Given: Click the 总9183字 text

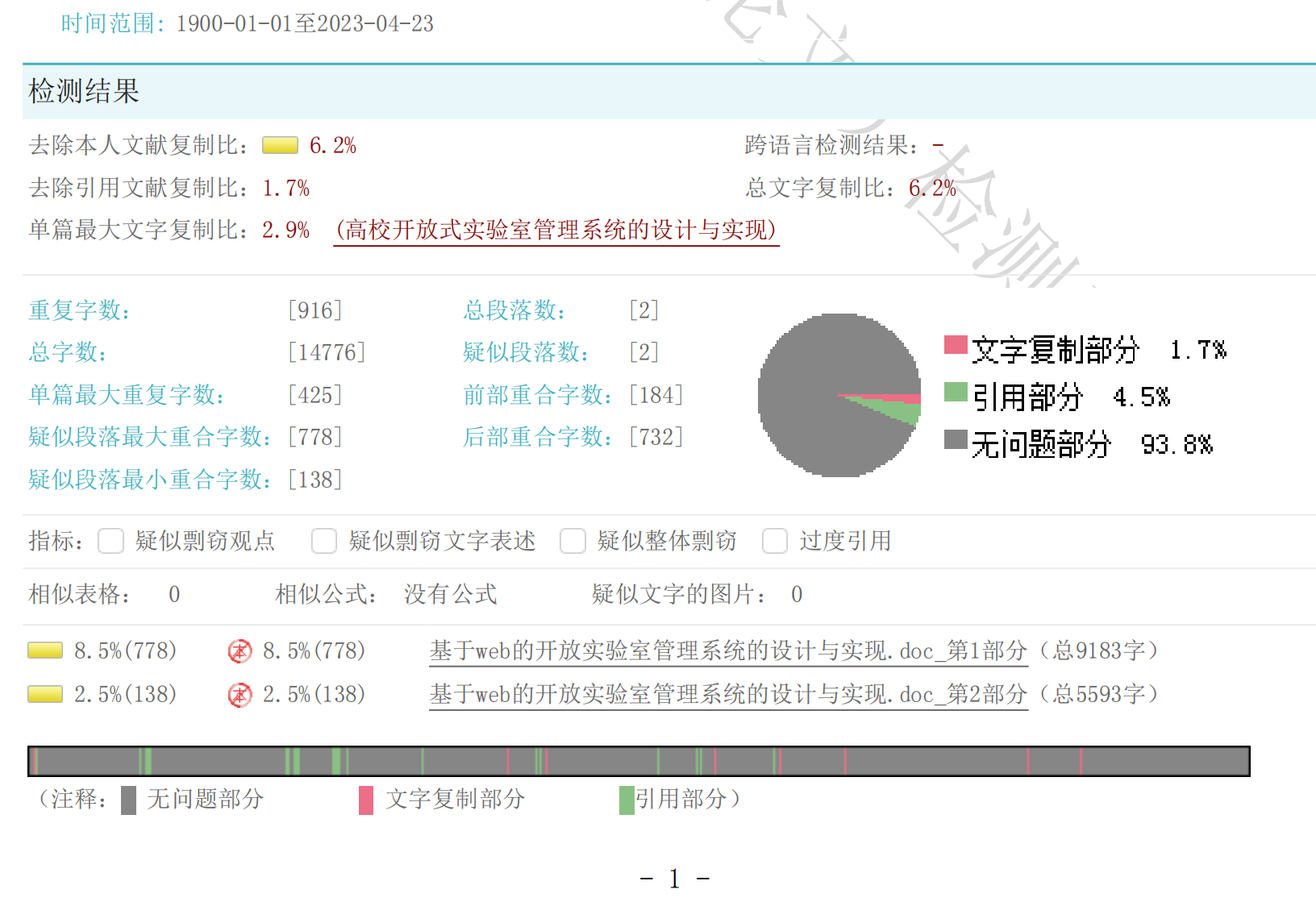Looking at the screenshot, I should [1098, 651].
